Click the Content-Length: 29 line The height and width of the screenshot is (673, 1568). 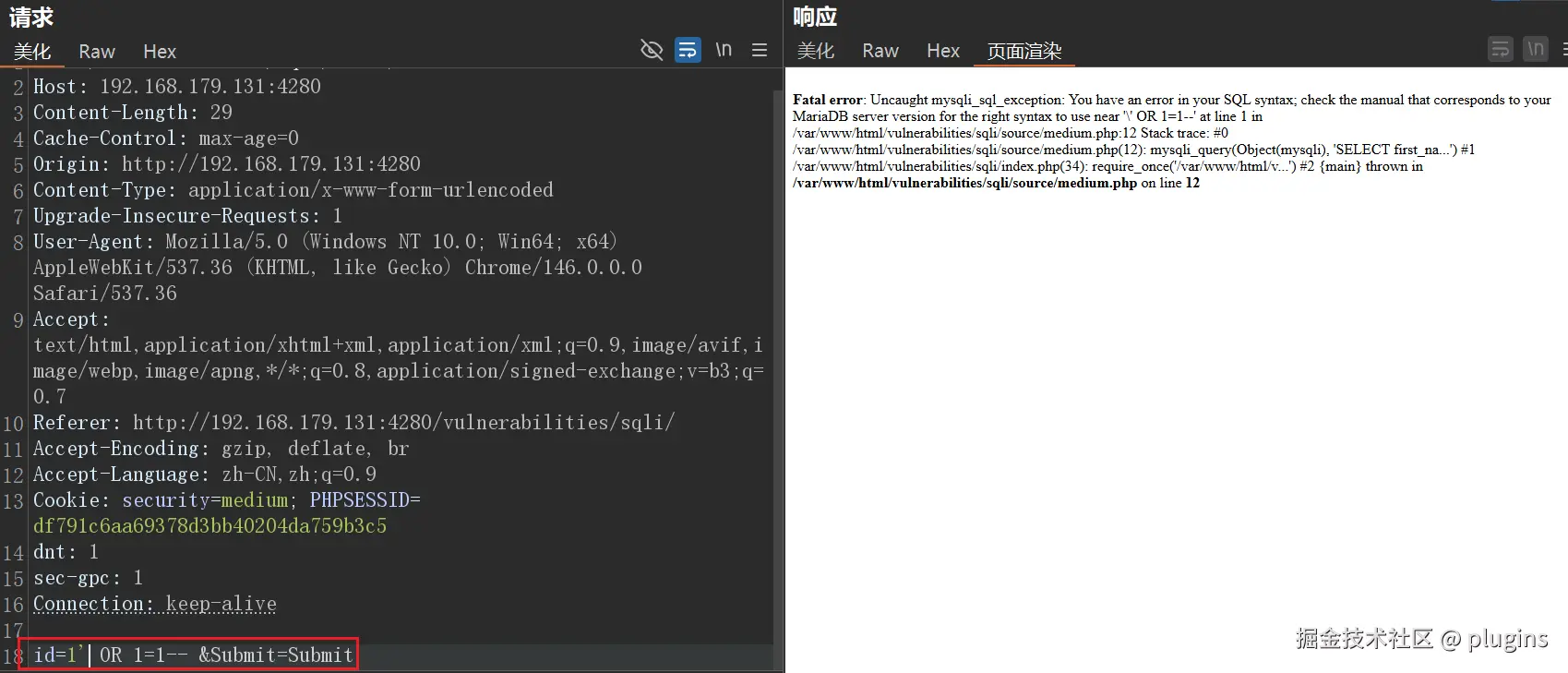click(133, 113)
